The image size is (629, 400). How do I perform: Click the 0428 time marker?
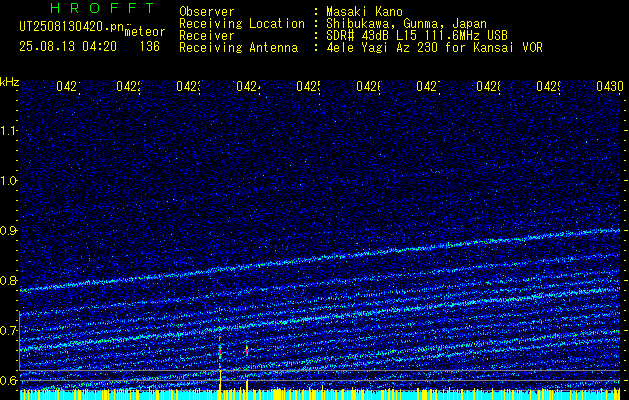(x=488, y=87)
